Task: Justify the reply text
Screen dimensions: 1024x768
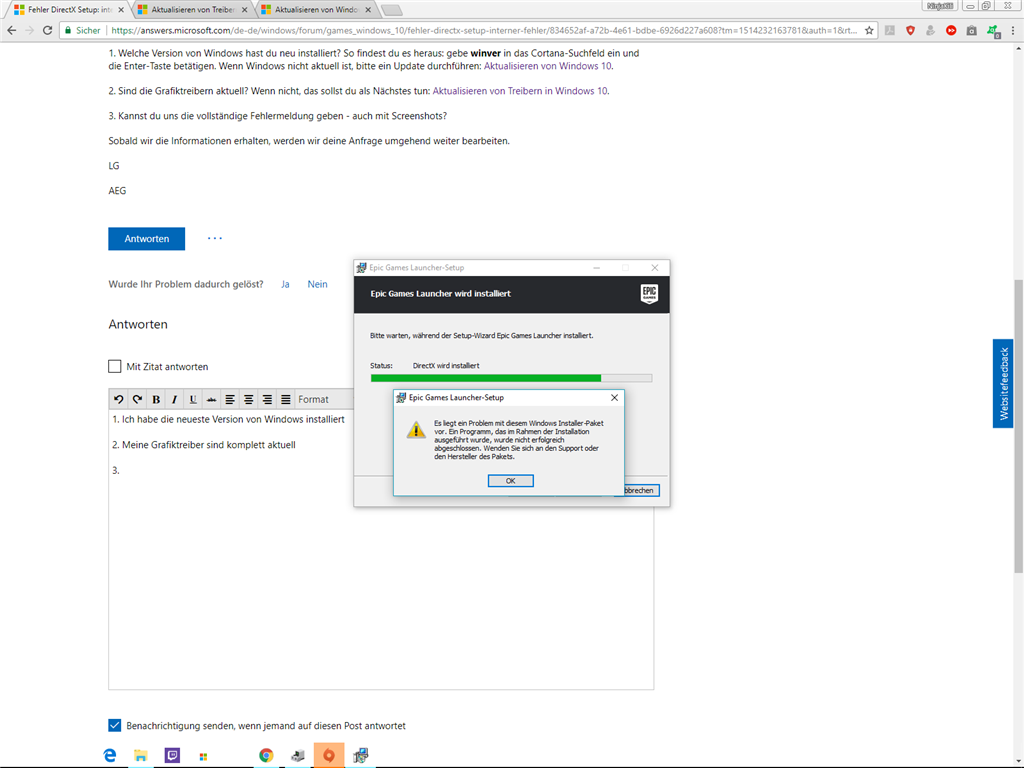Action: coord(286,399)
